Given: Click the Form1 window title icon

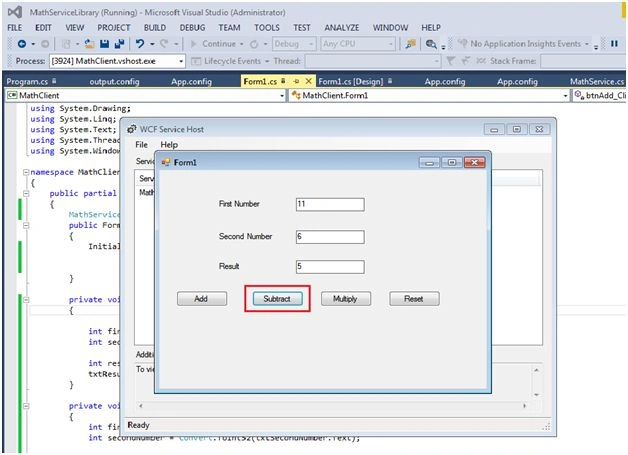Looking at the screenshot, I should [x=166, y=162].
